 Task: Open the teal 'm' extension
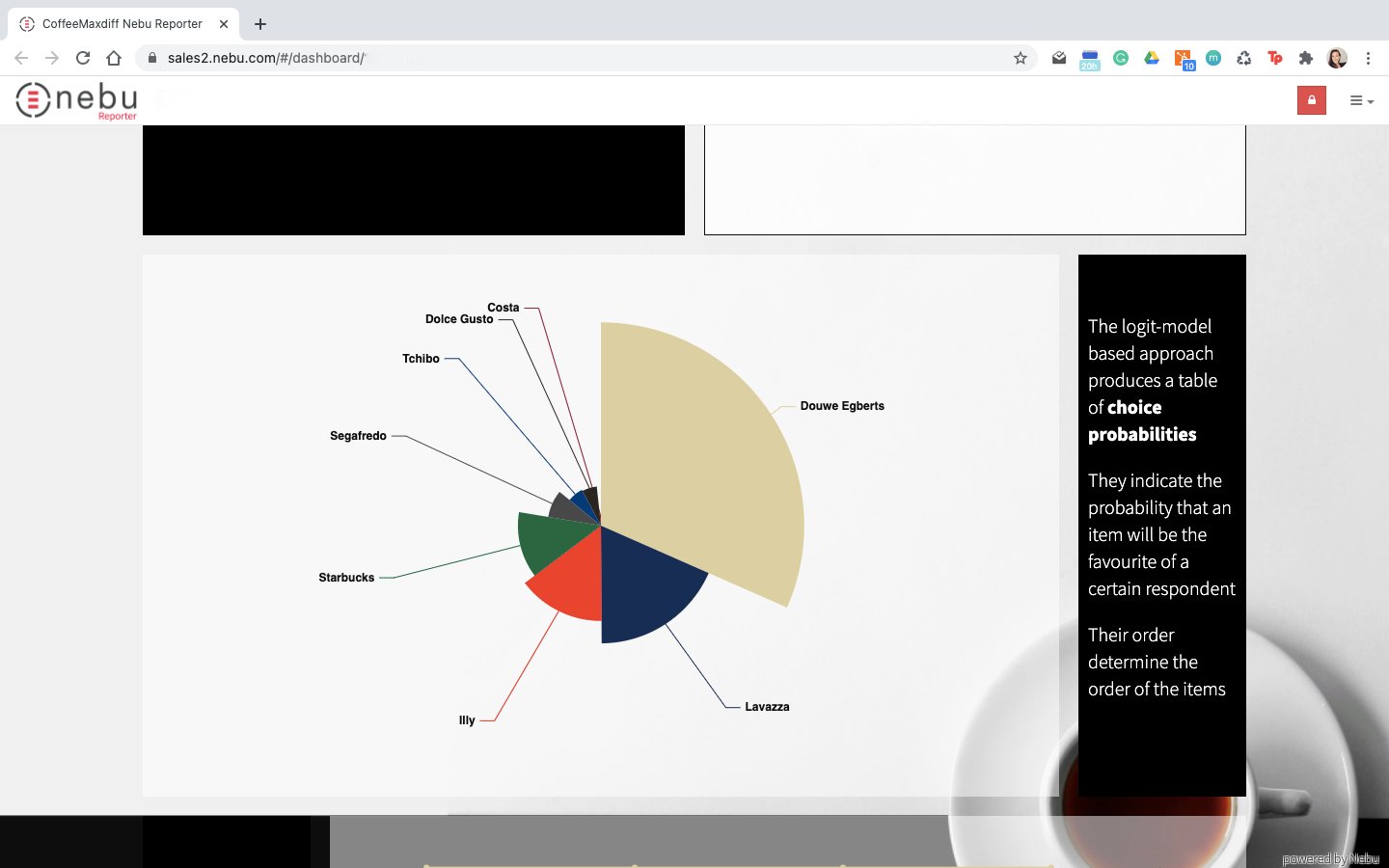tap(1213, 58)
